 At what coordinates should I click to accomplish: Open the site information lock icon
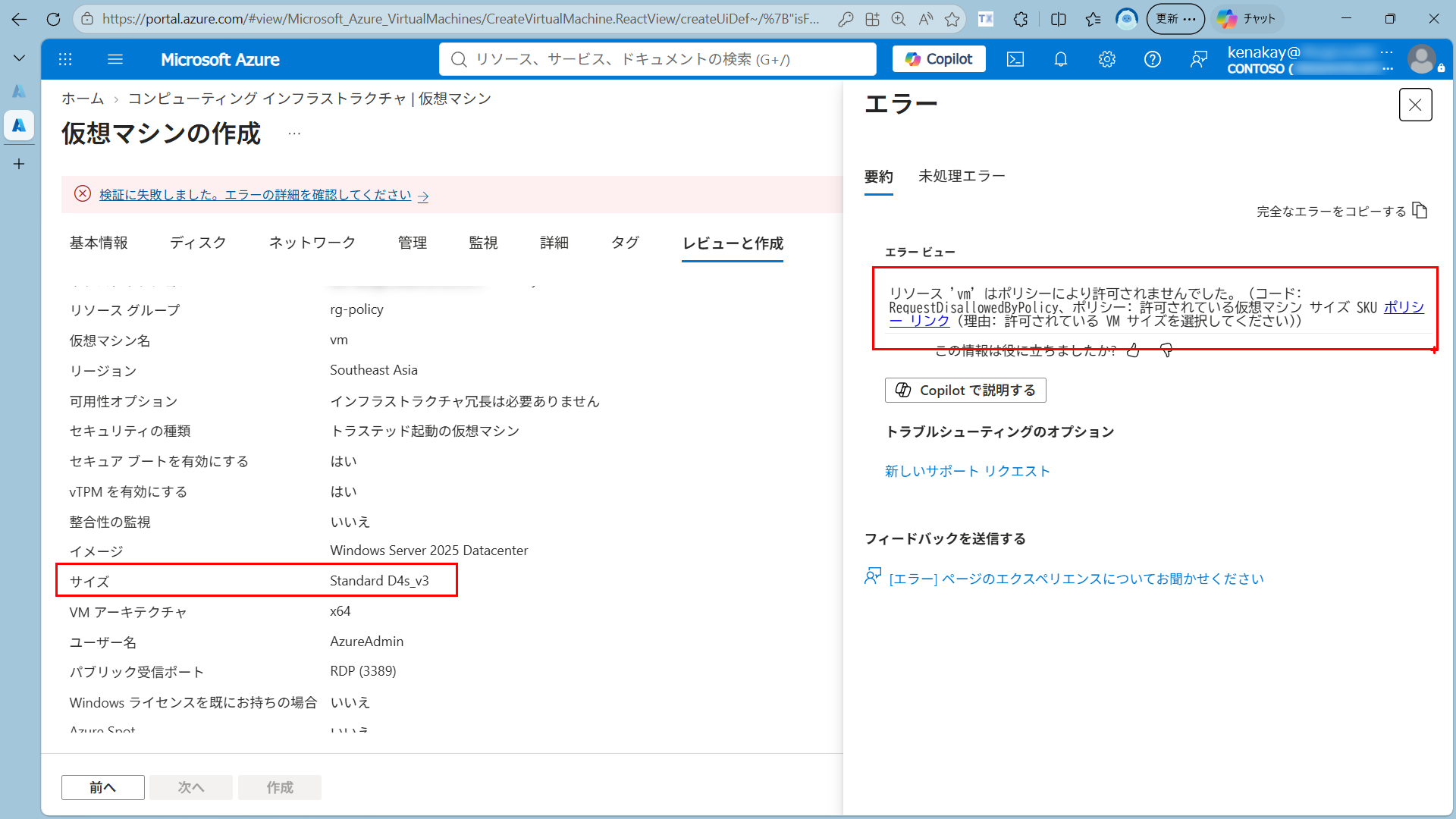pos(87,19)
